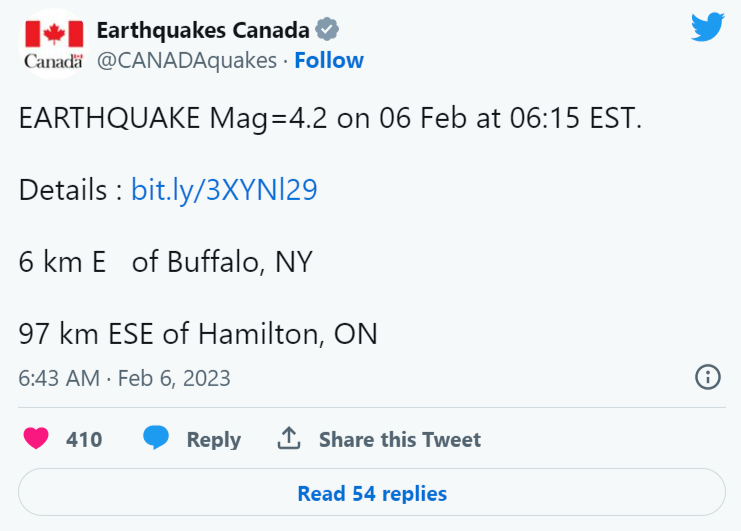
Task: Click the Read 54 replies button
Action: point(372,492)
